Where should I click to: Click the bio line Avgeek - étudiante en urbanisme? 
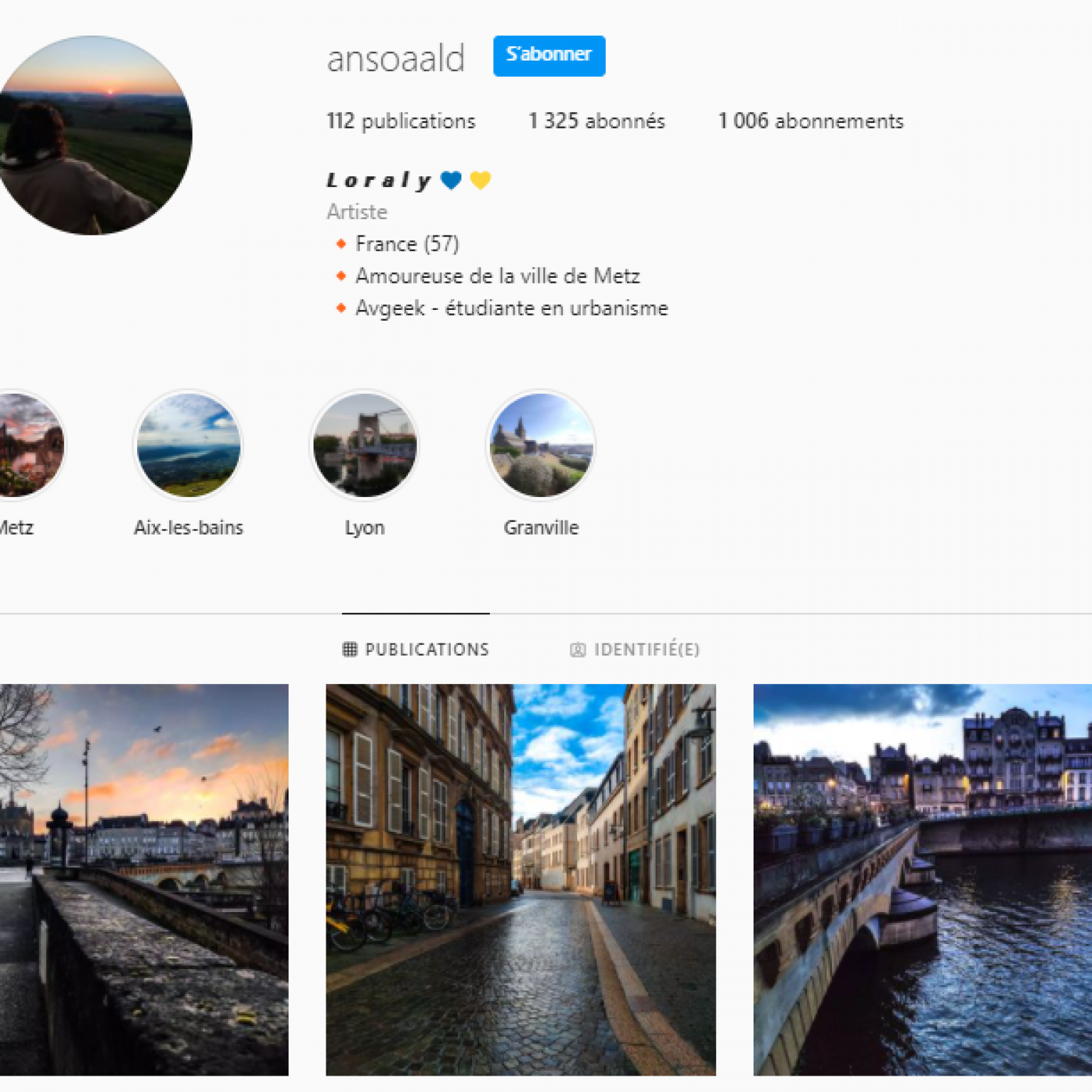pos(512,309)
